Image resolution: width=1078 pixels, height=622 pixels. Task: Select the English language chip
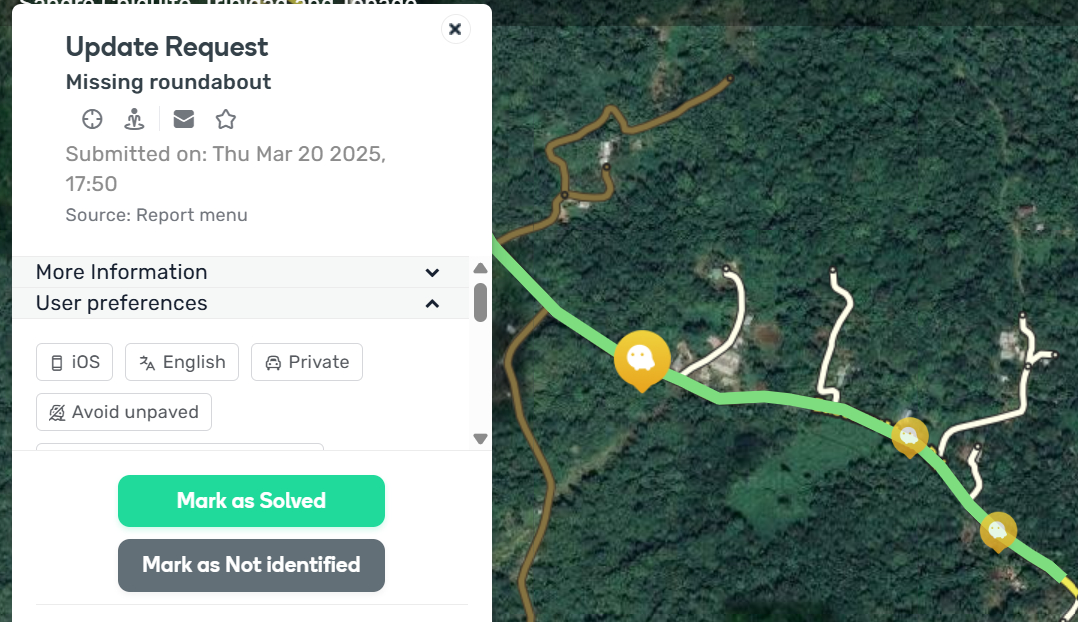182,362
